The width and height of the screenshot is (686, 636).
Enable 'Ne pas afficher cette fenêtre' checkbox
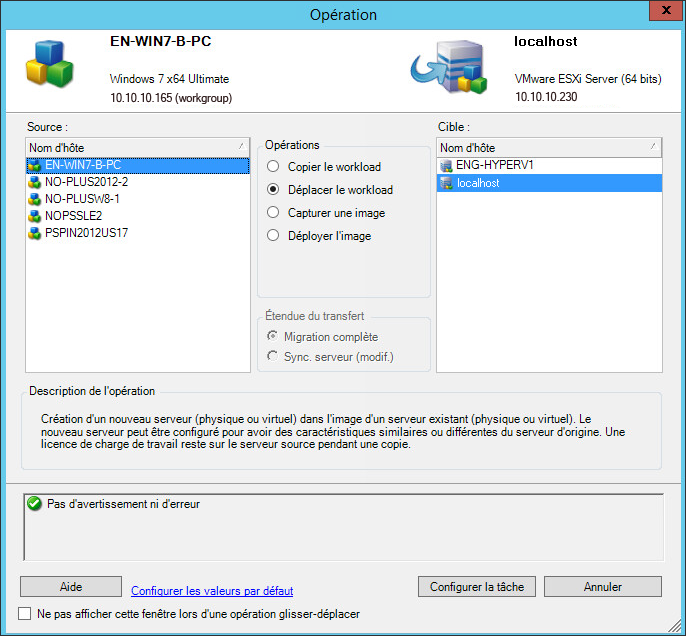(x=25, y=613)
